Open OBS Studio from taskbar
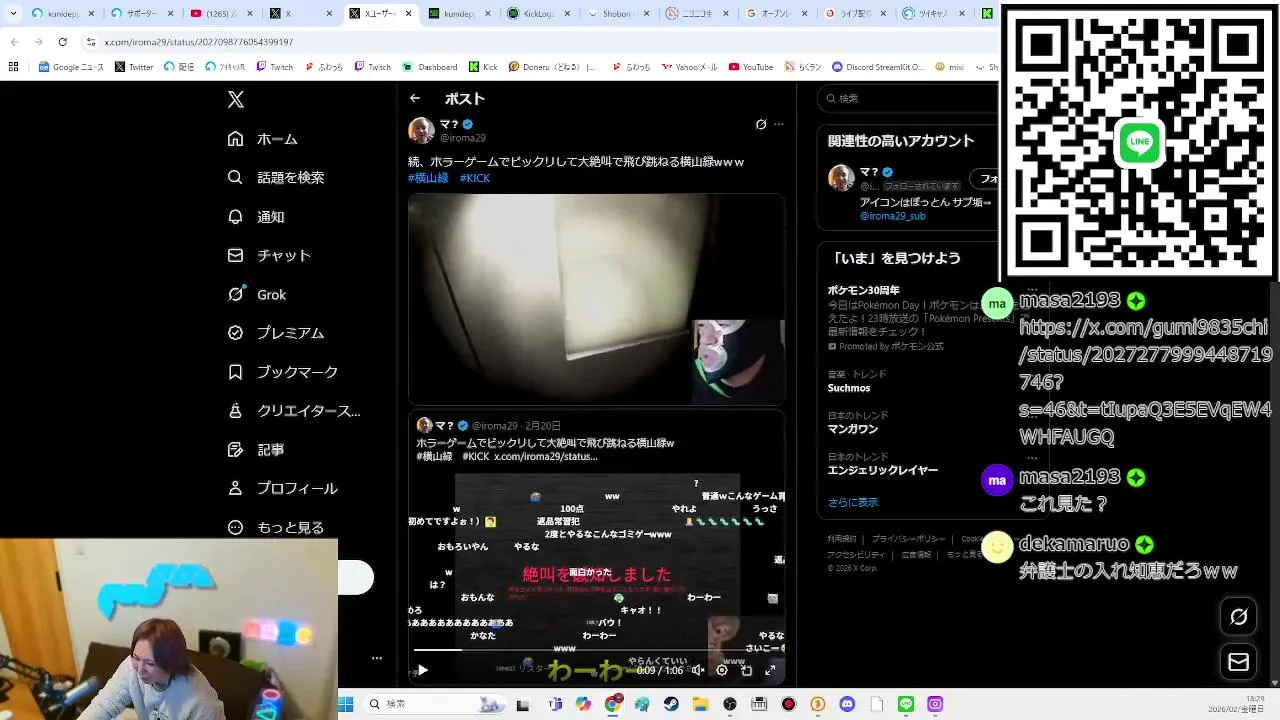This screenshot has height=720, width=1280. [730, 704]
